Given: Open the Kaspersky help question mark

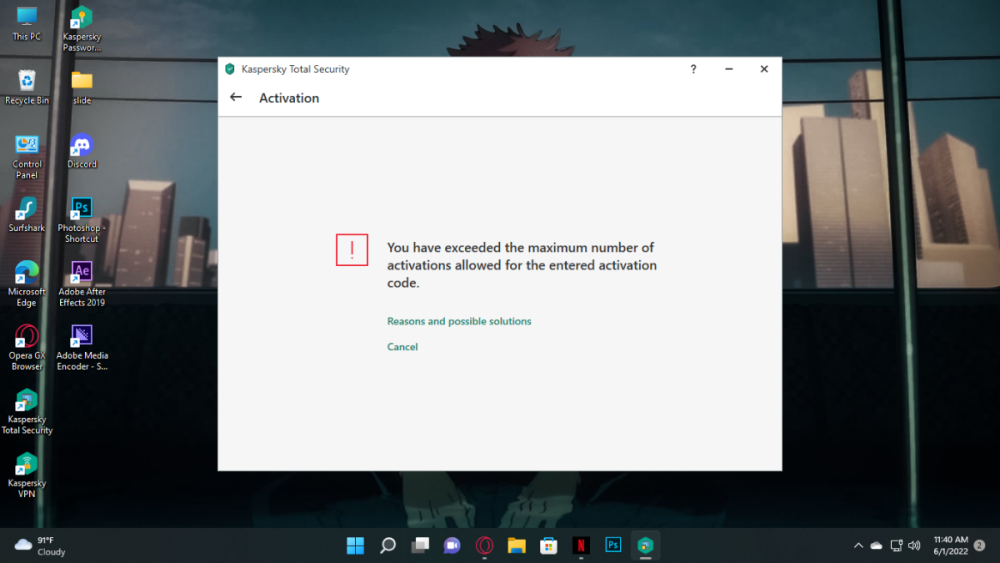Looking at the screenshot, I should 693,69.
